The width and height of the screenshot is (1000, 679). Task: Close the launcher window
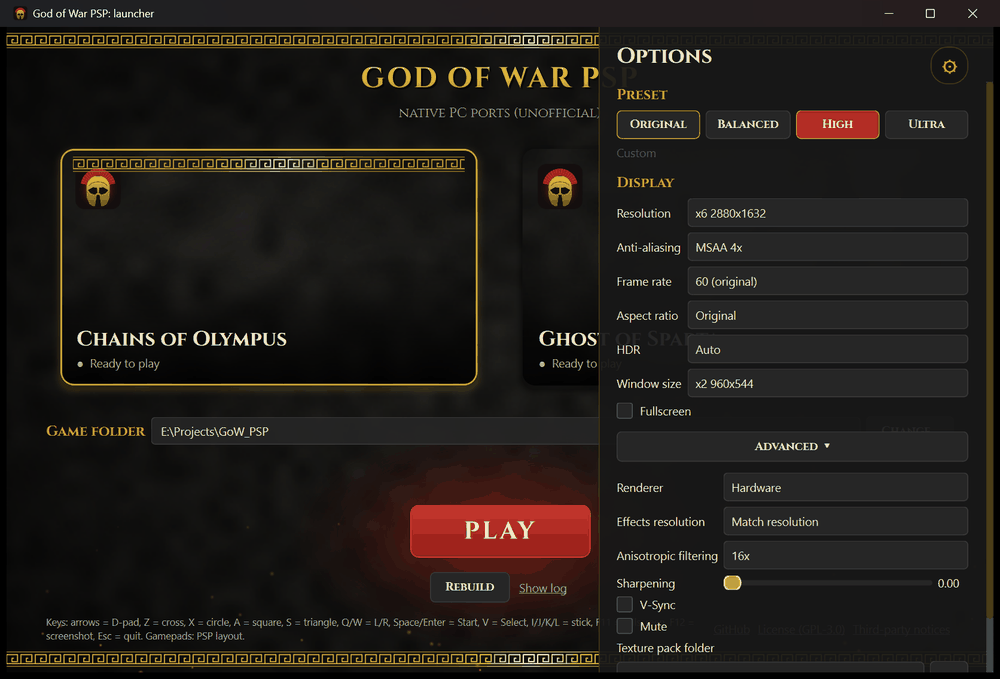click(972, 13)
